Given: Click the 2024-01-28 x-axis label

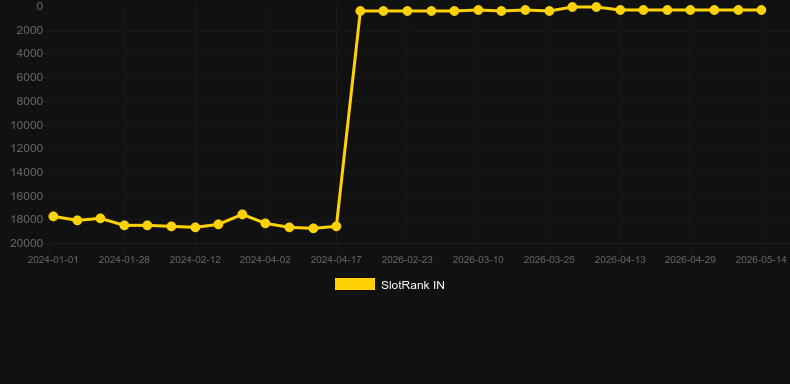Looking at the screenshot, I should pyautogui.click(x=124, y=260).
